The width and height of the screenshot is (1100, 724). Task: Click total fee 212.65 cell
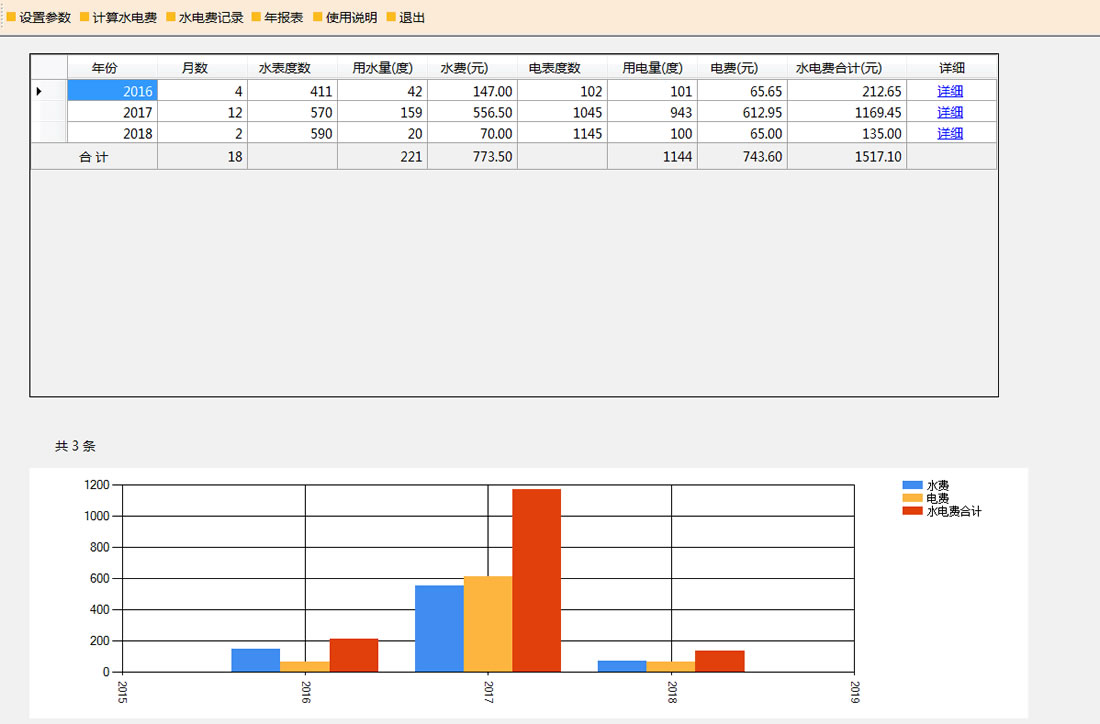(846, 91)
